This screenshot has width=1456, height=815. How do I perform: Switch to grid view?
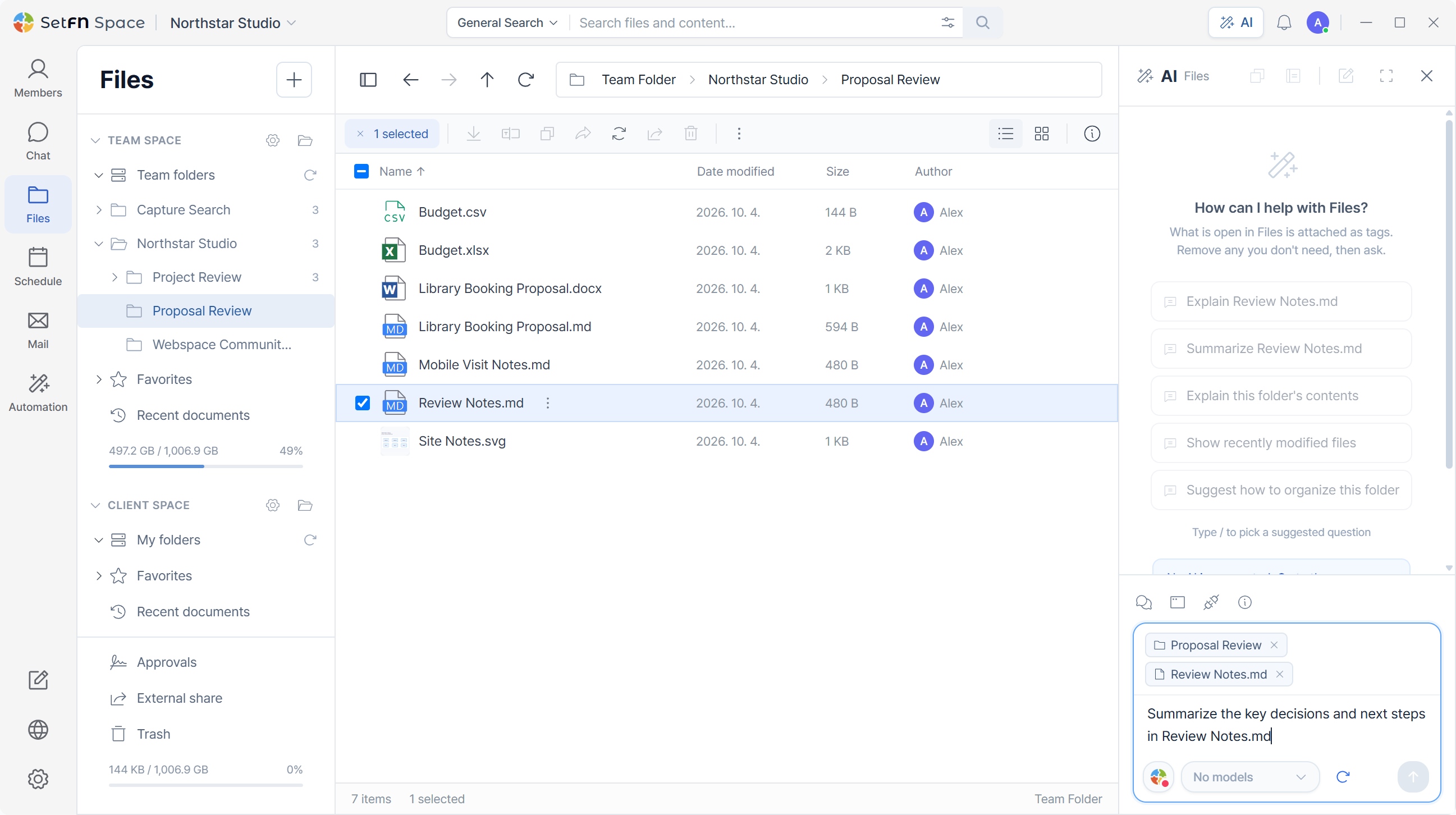(x=1041, y=134)
